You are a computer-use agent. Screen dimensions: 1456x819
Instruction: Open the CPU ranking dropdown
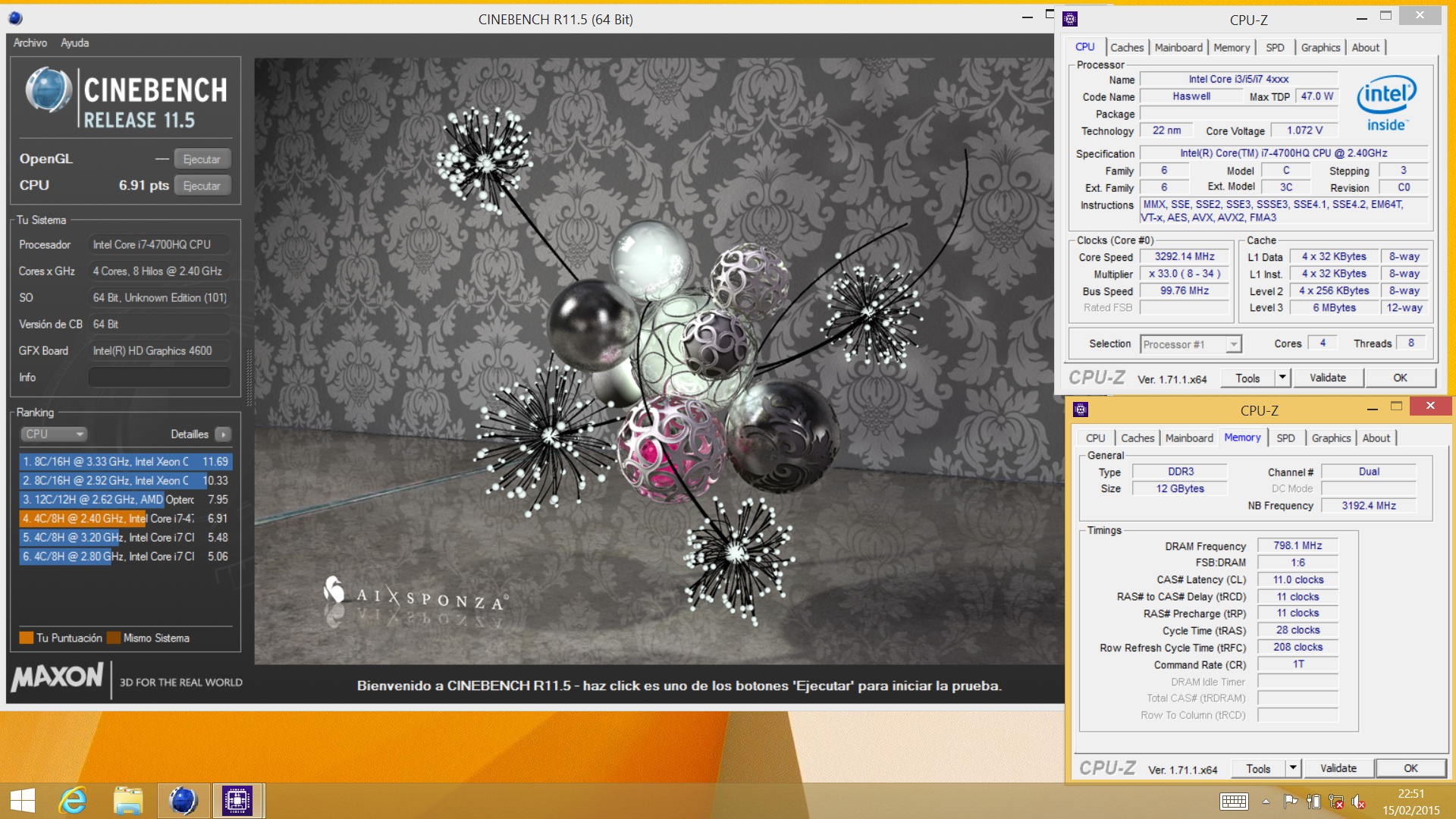53,434
